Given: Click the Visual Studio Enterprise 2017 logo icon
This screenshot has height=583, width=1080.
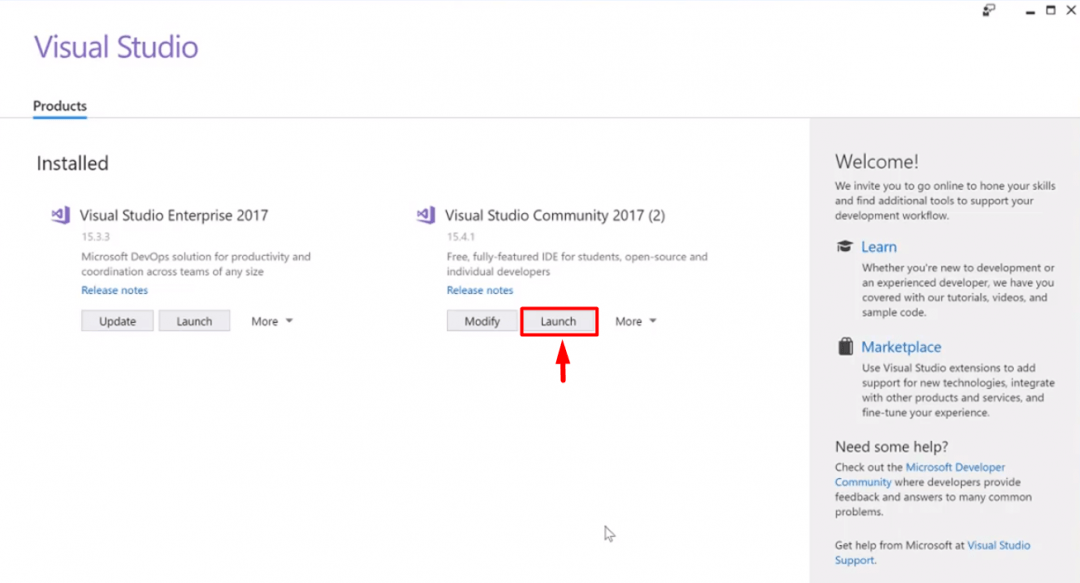Looking at the screenshot, I should [x=61, y=215].
